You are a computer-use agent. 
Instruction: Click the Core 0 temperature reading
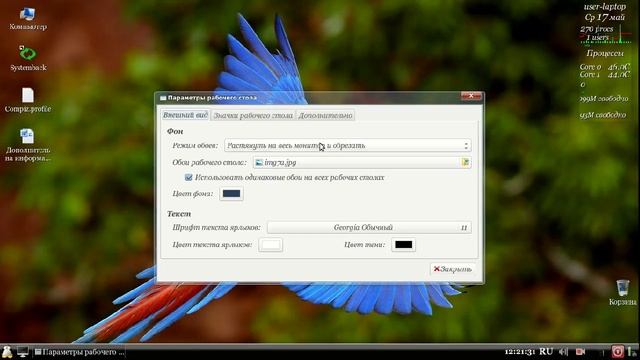pyautogui.click(x=604, y=67)
